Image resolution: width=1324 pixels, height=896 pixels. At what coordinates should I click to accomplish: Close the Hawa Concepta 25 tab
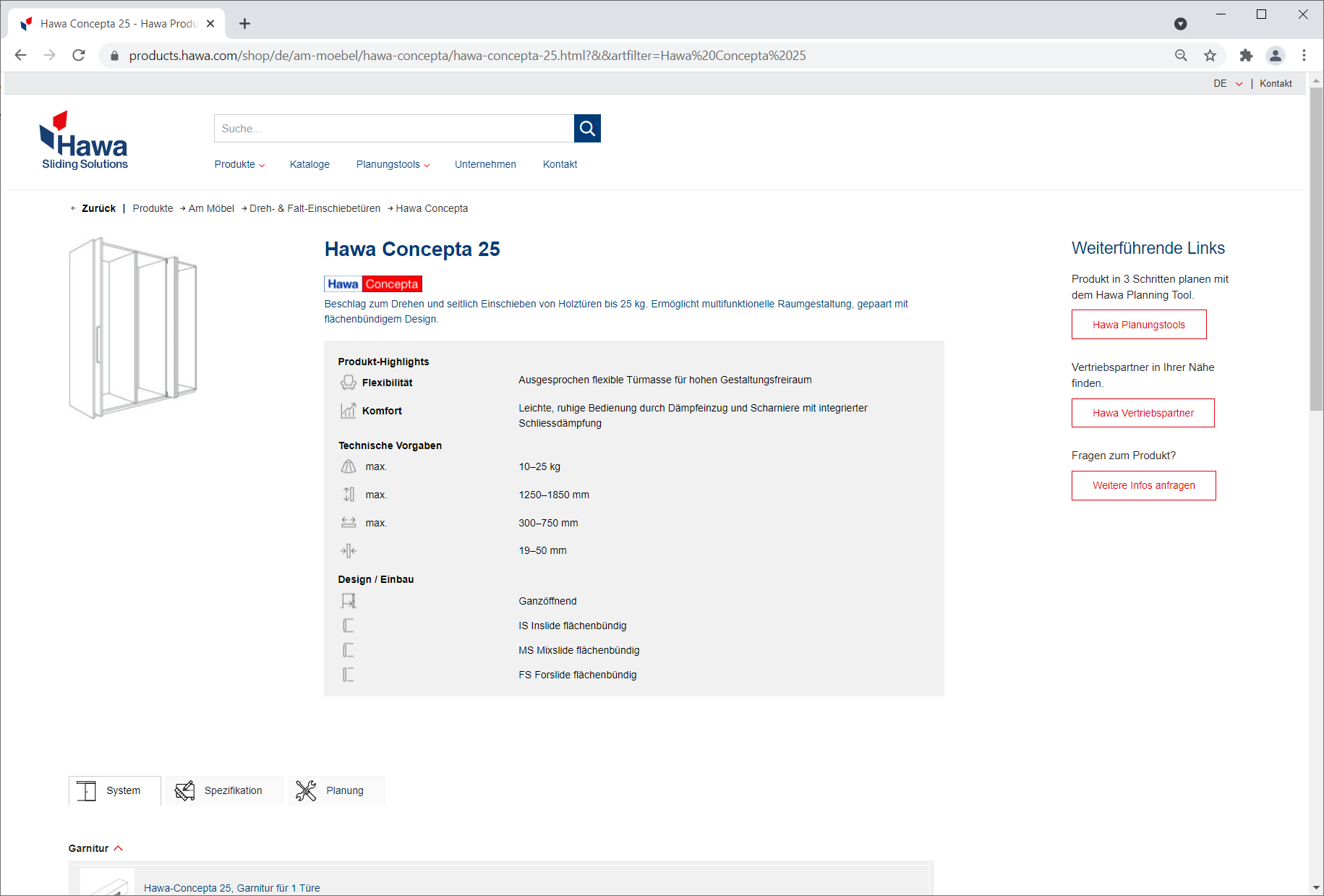210,24
